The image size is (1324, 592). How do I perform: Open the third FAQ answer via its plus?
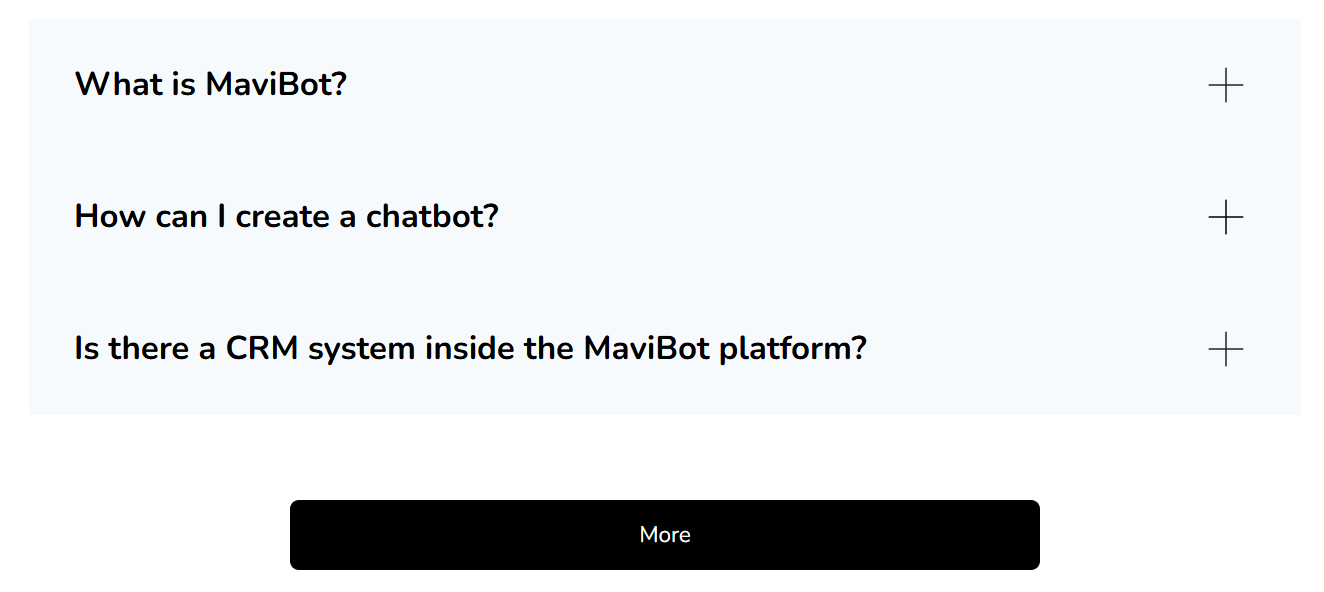click(x=1225, y=349)
